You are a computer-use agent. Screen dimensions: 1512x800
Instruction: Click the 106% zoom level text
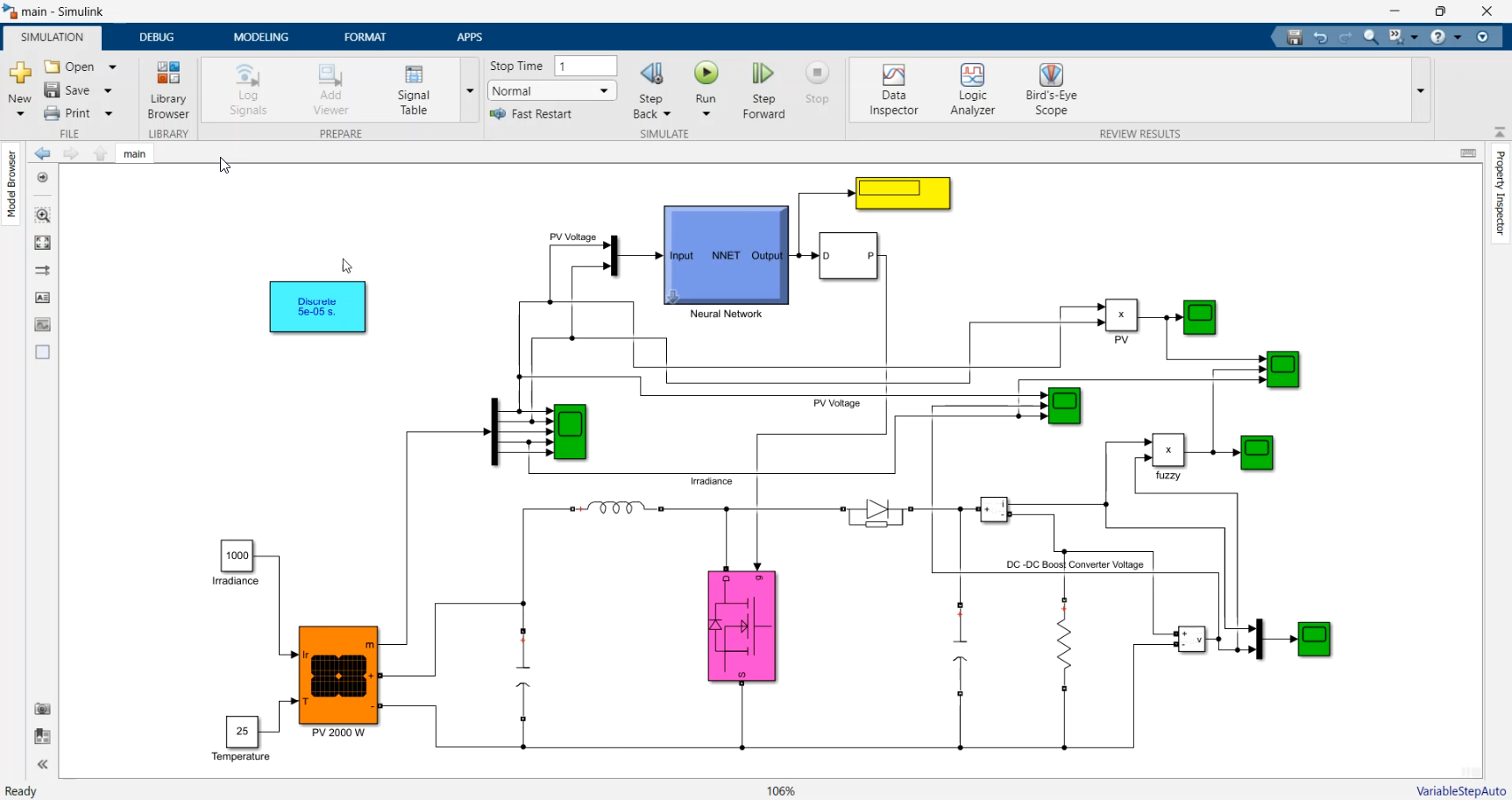pos(780,791)
